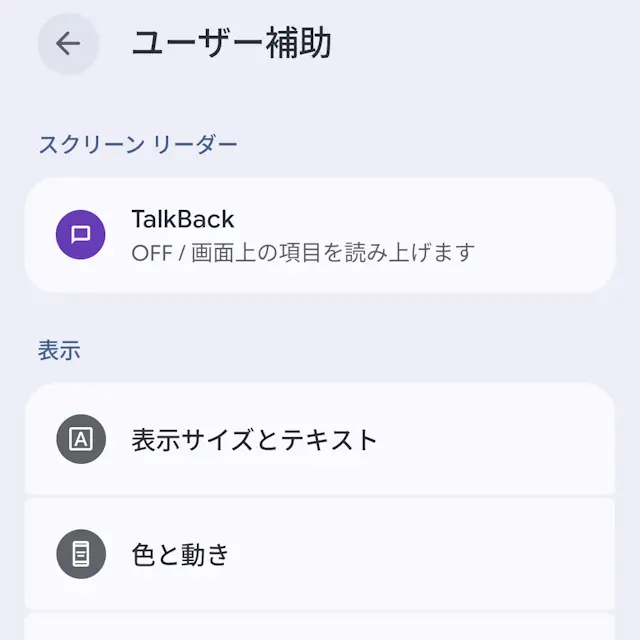
Task: Click the 表示 section header
Action: coord(59,350)
